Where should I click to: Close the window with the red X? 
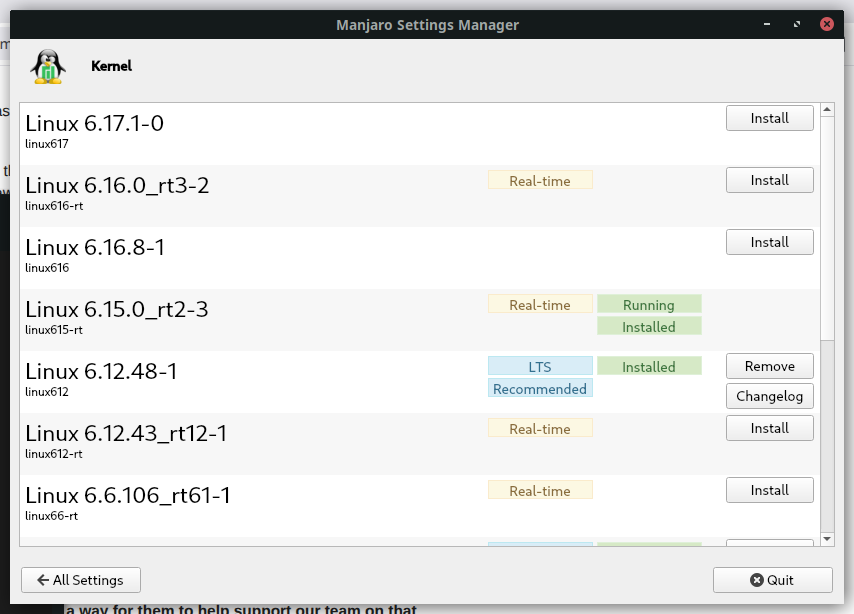826,24
